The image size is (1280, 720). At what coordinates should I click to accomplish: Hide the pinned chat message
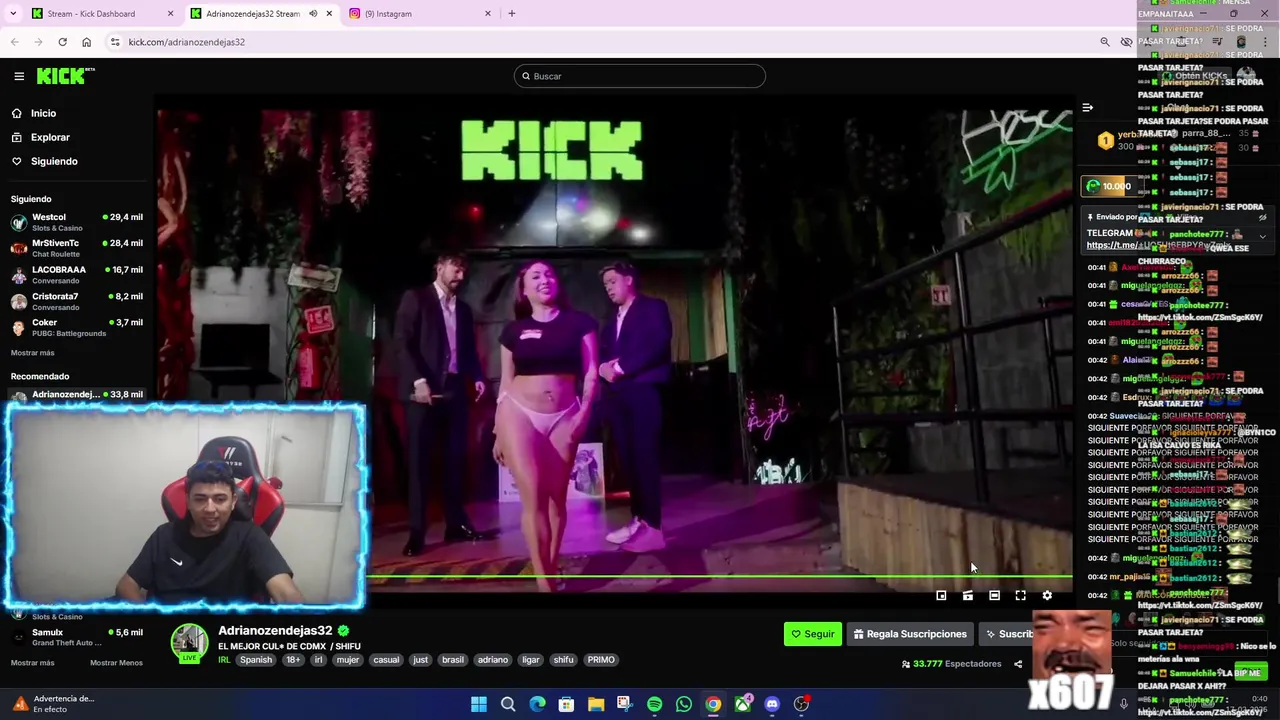coord(1263,217)
